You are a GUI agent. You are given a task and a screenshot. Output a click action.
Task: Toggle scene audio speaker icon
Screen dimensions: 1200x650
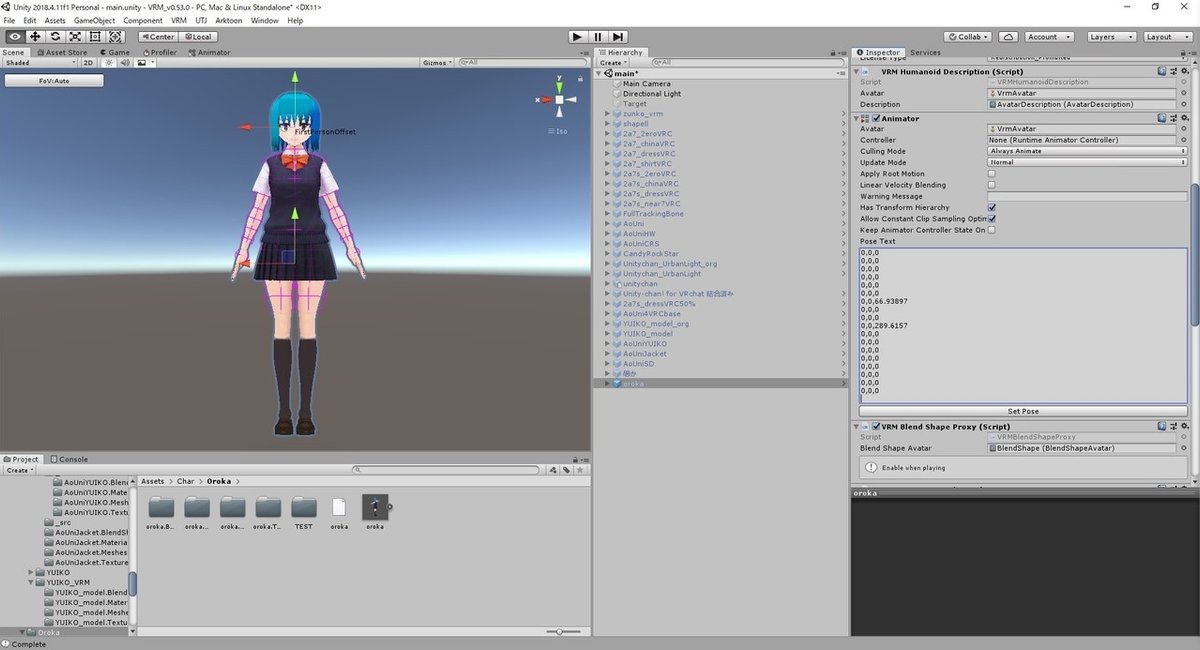click(x=123, y=62)
